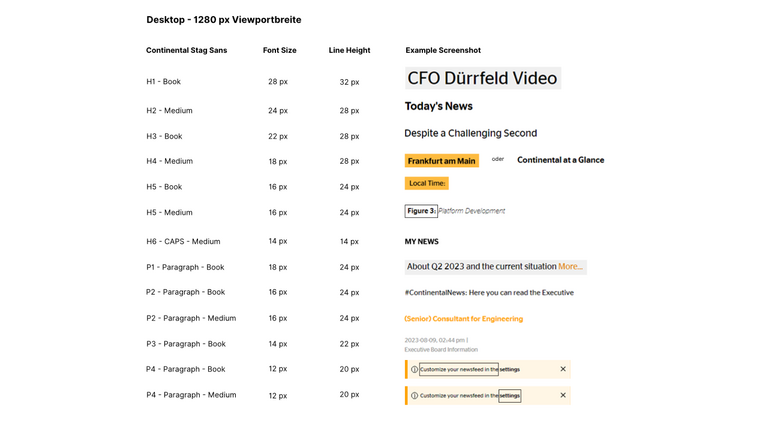Click 'Despite a Challenging Second' heading sample
This screenshot has width=768, height=432.
coord(470,133)
